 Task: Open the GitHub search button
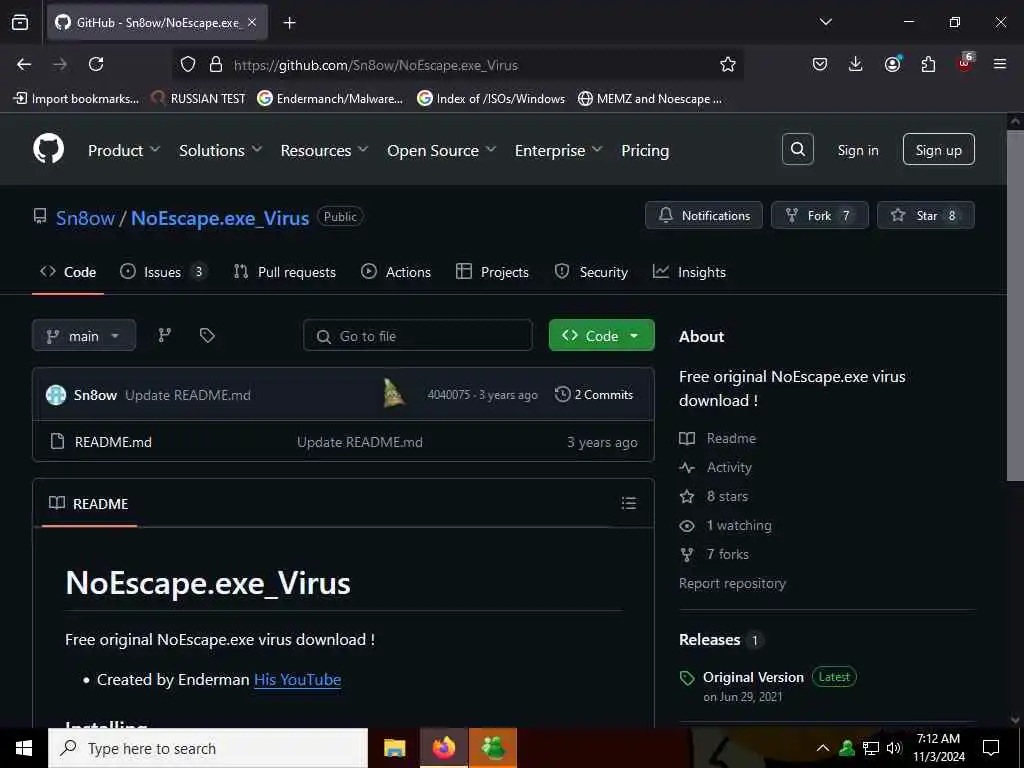pos(797,150)
